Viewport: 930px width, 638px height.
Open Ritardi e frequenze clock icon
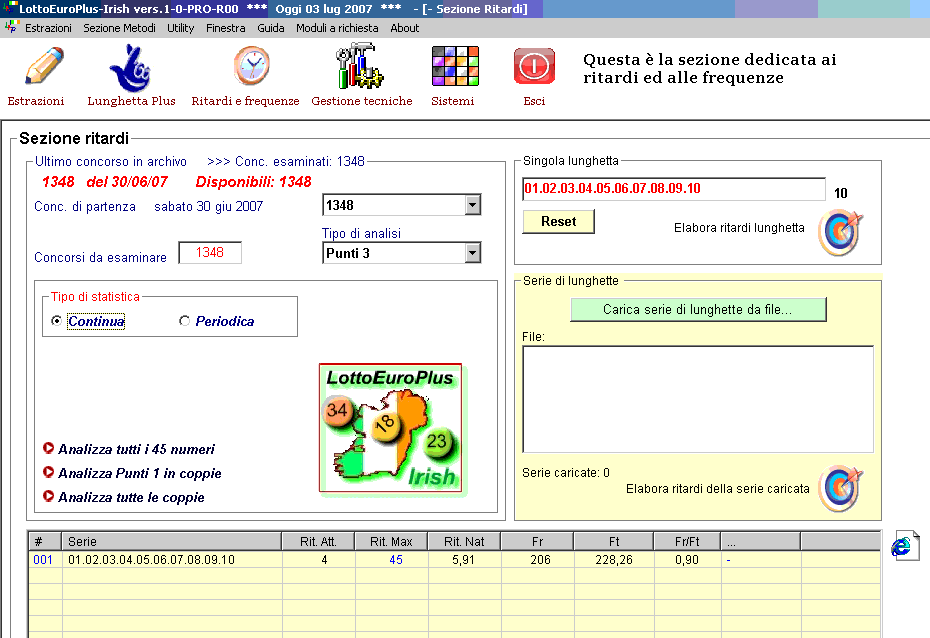252,66
